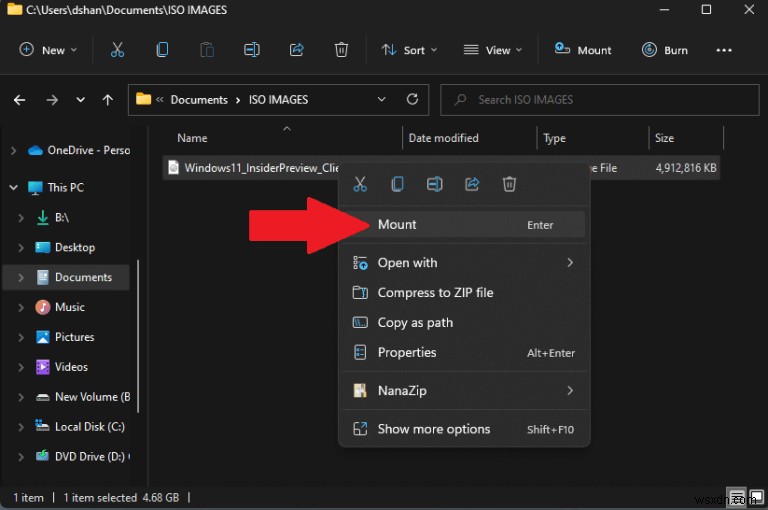768x510 pixels.
Task: Click the navigation pane scrollbar
Action: pos(138,336)
